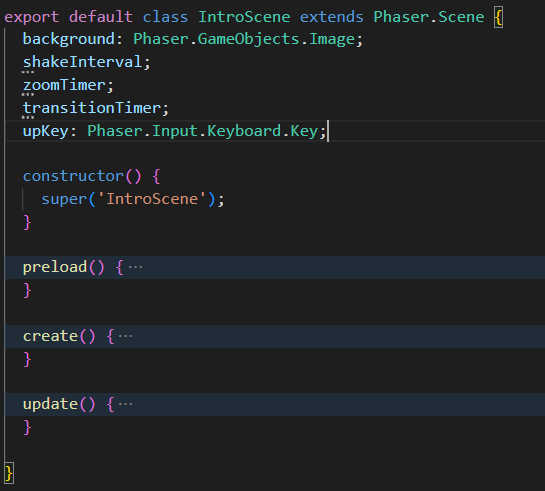This screenshot has width=545, height=491.
Task: Click the upKey property name
Action: tap(46, 131)
